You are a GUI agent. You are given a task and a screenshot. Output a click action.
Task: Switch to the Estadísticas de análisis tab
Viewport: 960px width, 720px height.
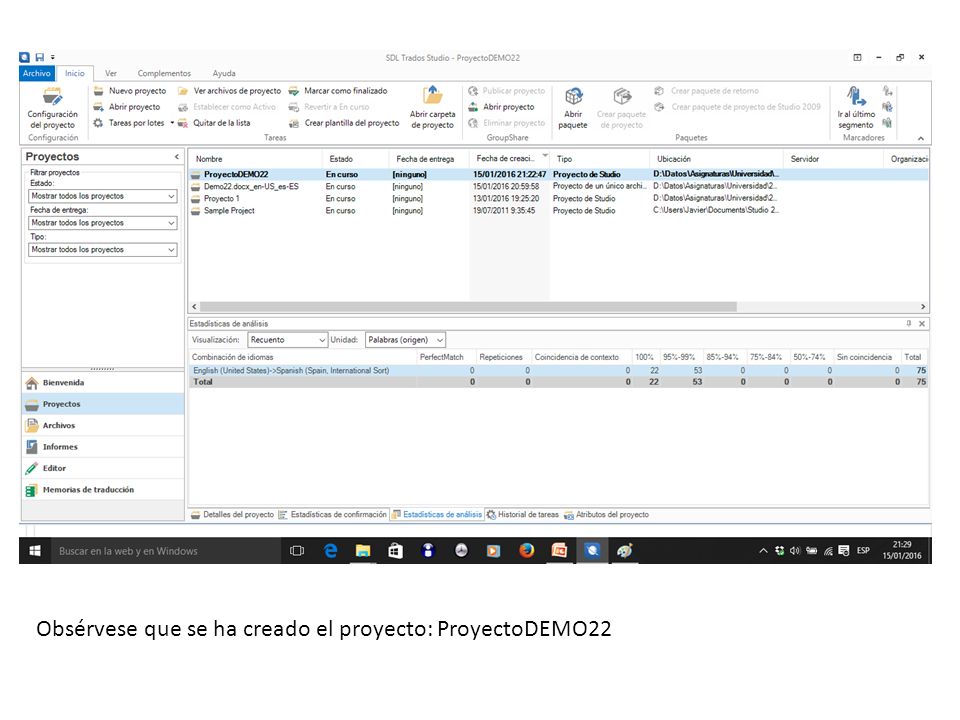click(x=437, y=515)
